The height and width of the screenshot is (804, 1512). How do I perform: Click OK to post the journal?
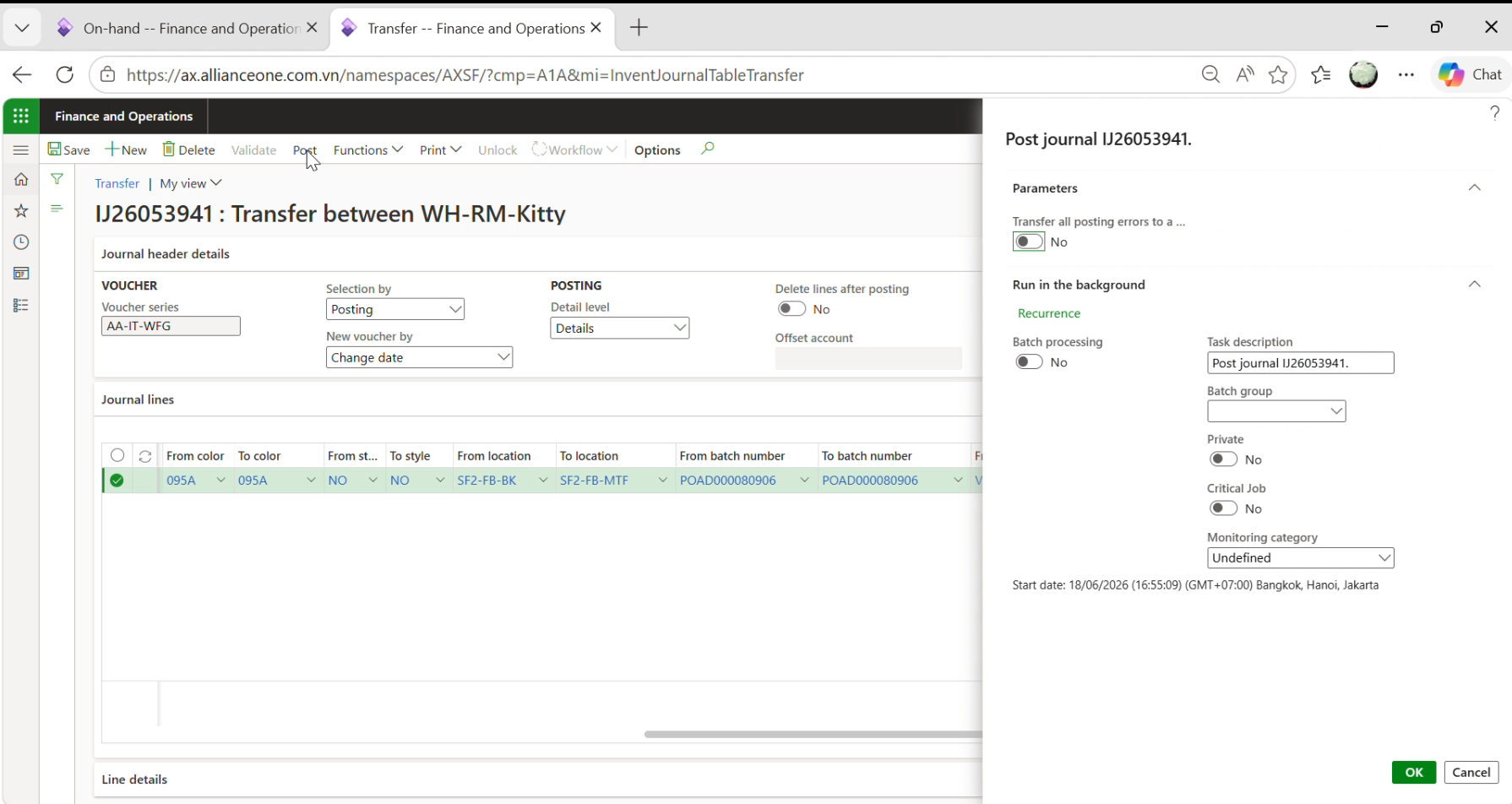(1414, 772)
